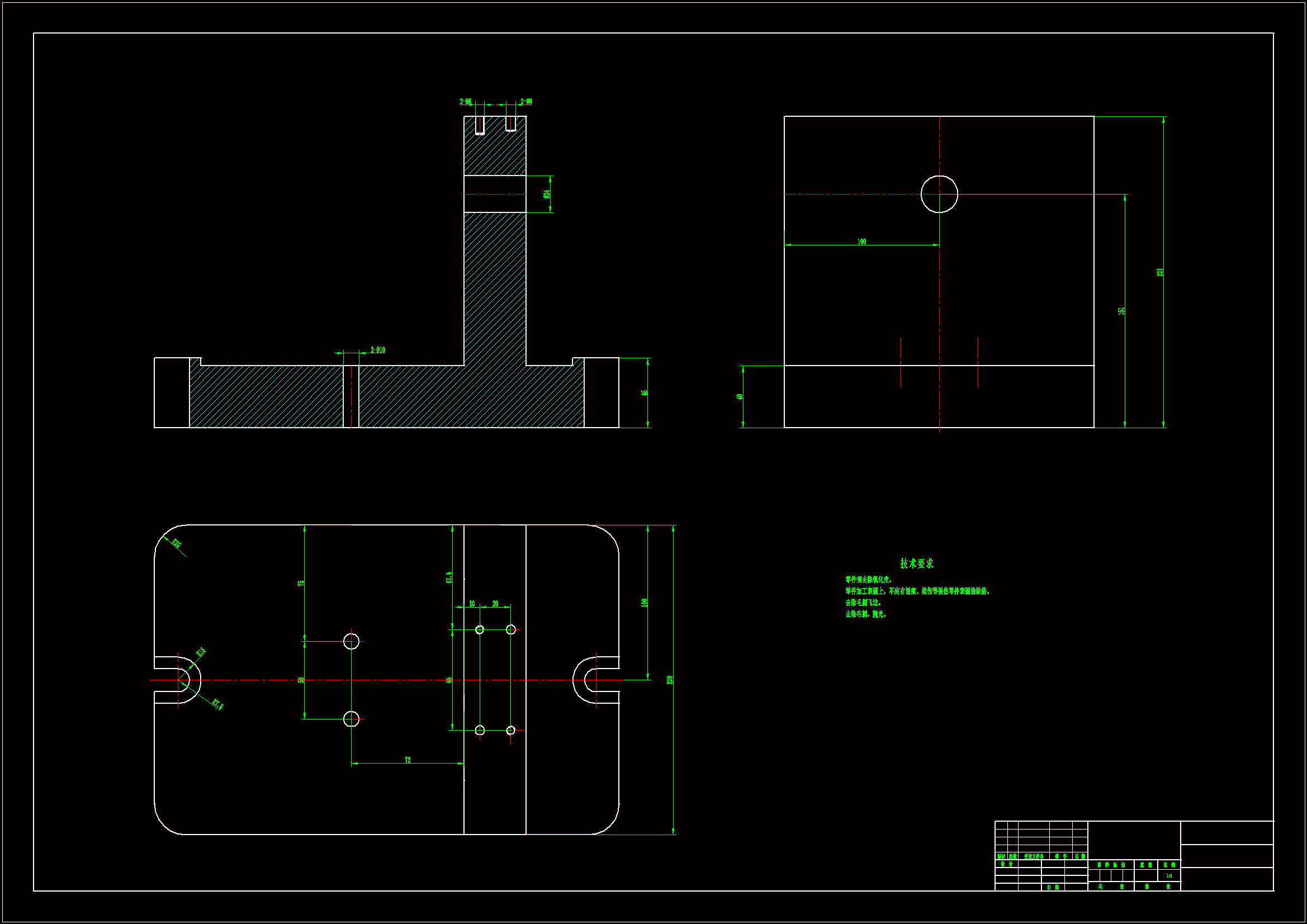Image resolution: width=1307 pixels, height=924 pixels.
Task: Pick the 200 overall height dimension in top view
Action: (x=670, y=680)
